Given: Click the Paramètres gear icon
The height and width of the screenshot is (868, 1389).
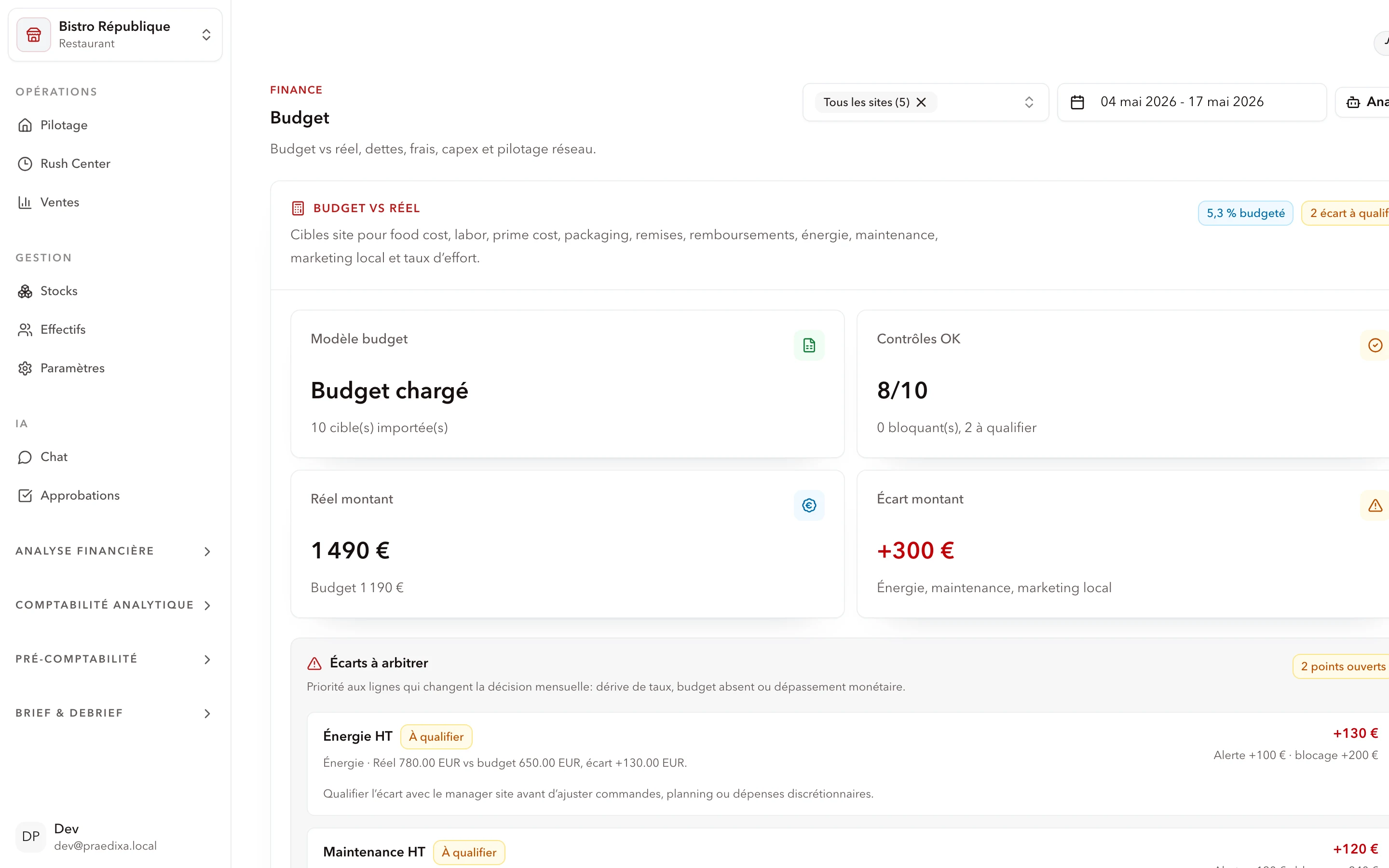Looking at the screenshot, I should [x=25, y=368].
